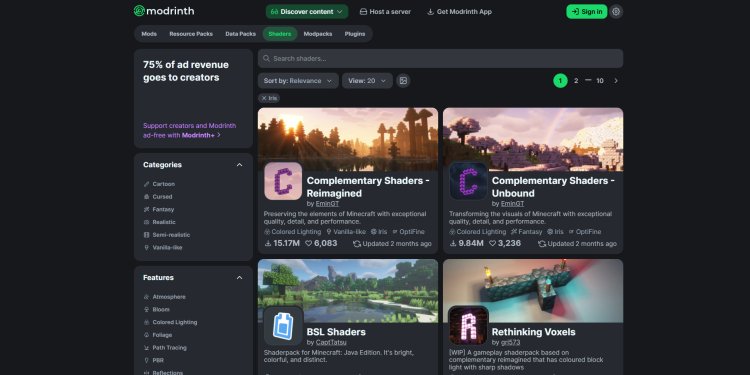
Task: Open Complementary Shaders - Reimagined title
Action: 368,187
